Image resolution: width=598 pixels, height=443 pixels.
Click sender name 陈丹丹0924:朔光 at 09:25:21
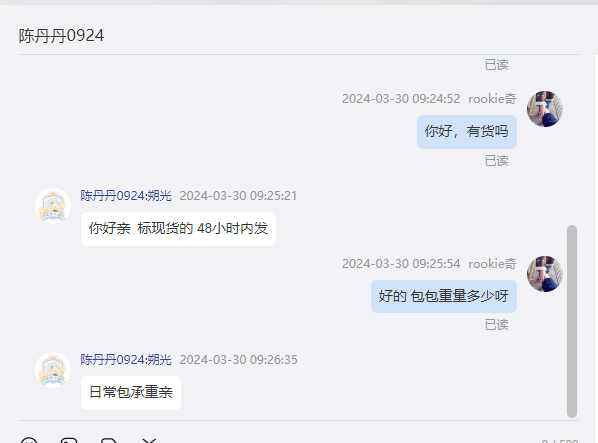coord(126,196)
